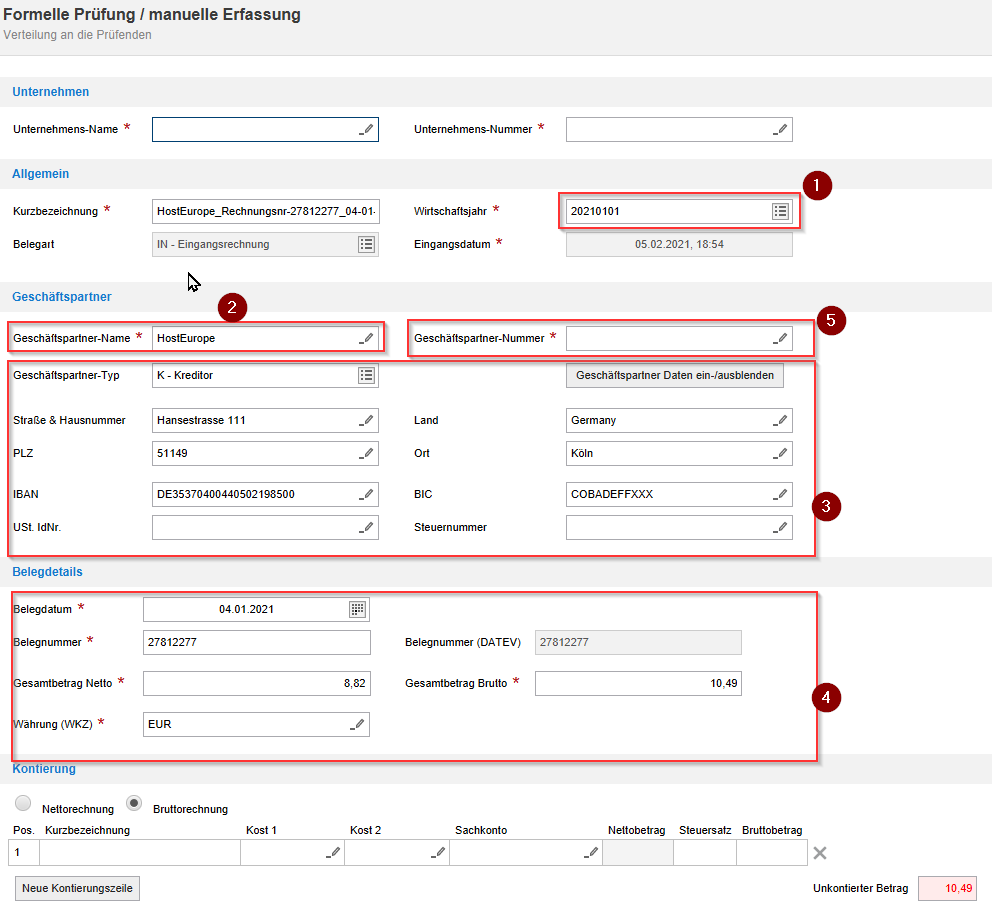This screenshot has width=992, height=917.
Task: Click Belegnummer field with 27812277
Action: click(256, 642)
